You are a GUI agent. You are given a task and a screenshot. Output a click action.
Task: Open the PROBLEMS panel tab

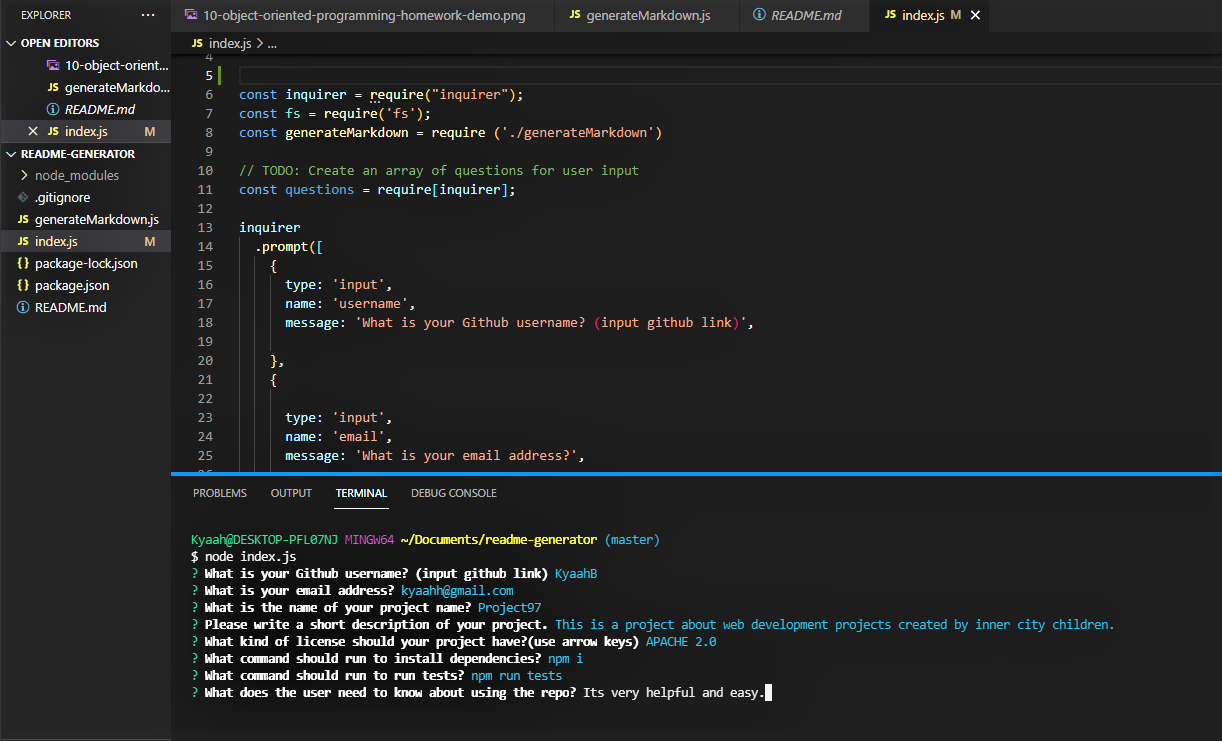[220, 493]
